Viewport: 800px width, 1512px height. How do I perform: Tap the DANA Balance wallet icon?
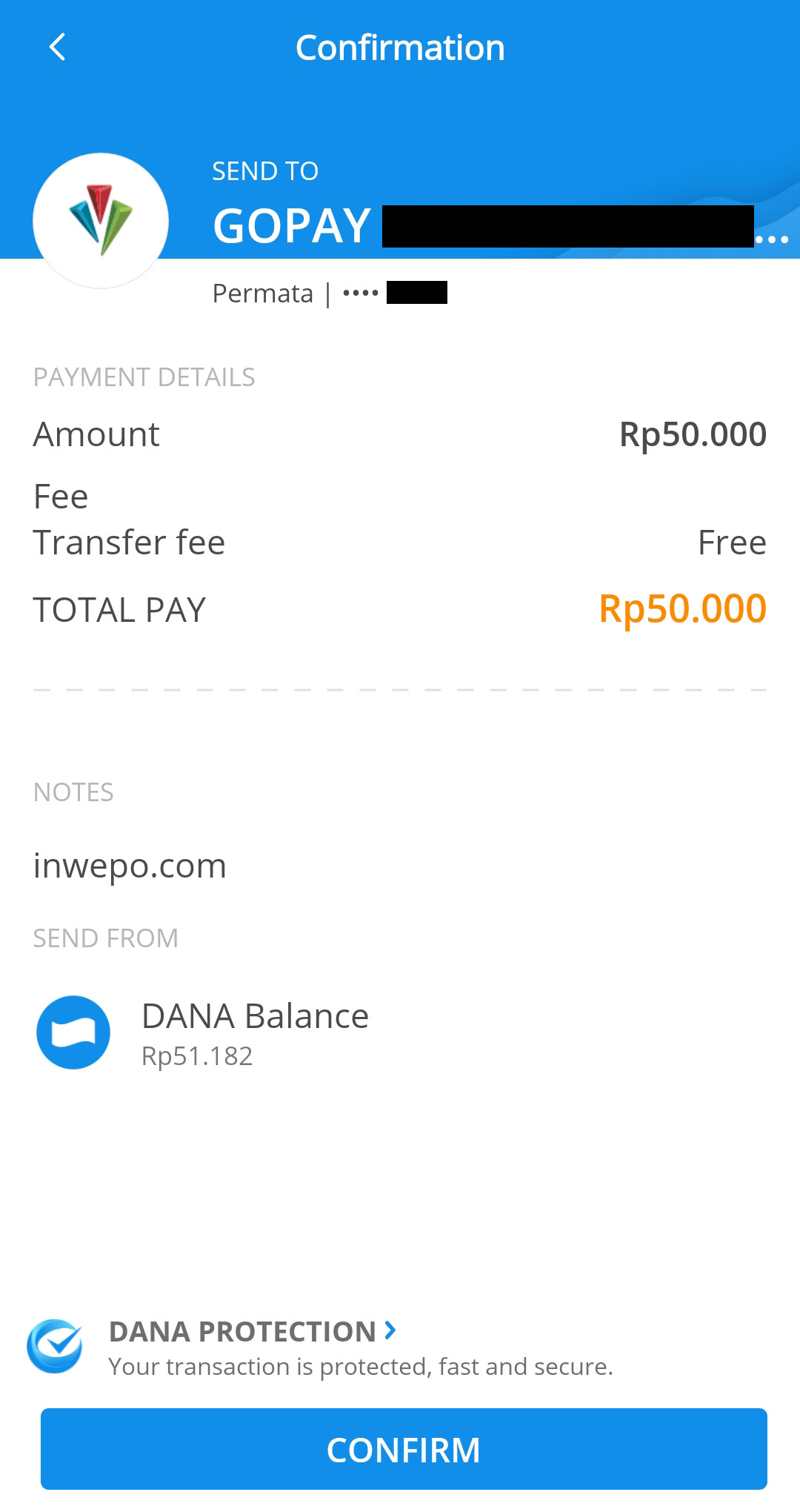(73, 1032)
